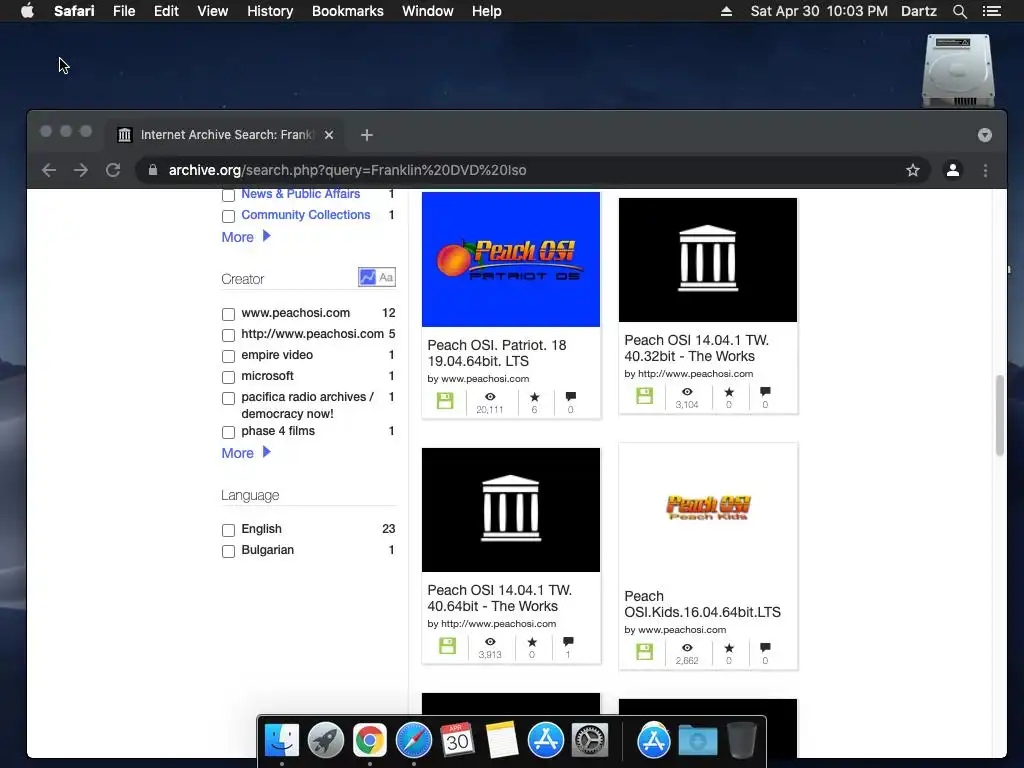The width and height of the screenshot is (1024, 768).
Task: Check the http://www.peachosi.com creator filter
Action: tap(228, 335)
